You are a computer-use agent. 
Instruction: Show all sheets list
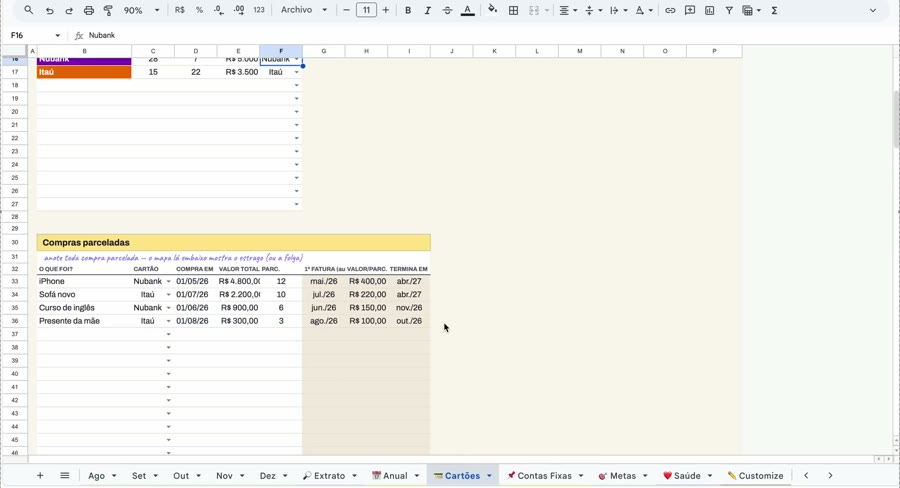pyautogui.click(x=65, y=475)
